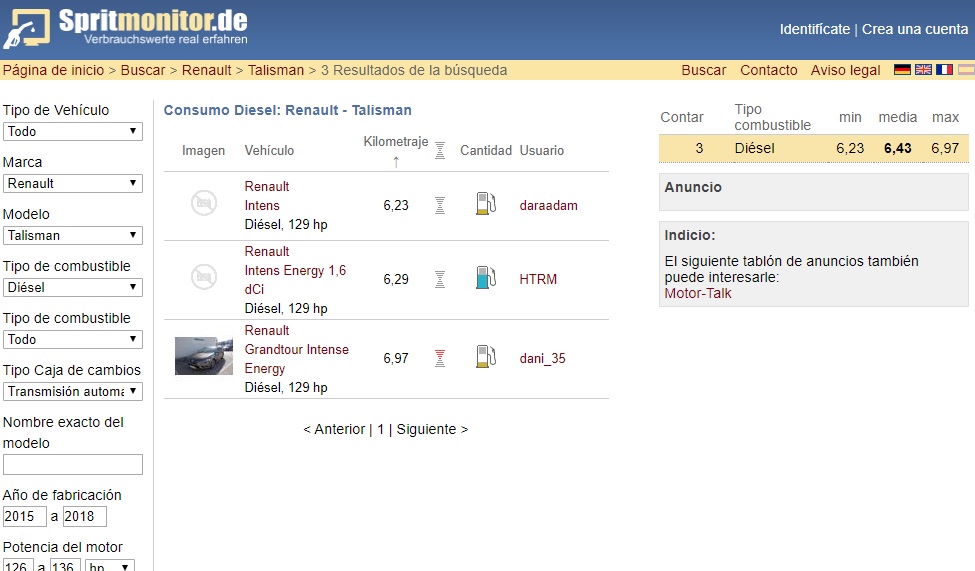Open Buscar breadcrumb link

(x=143, y=70)
